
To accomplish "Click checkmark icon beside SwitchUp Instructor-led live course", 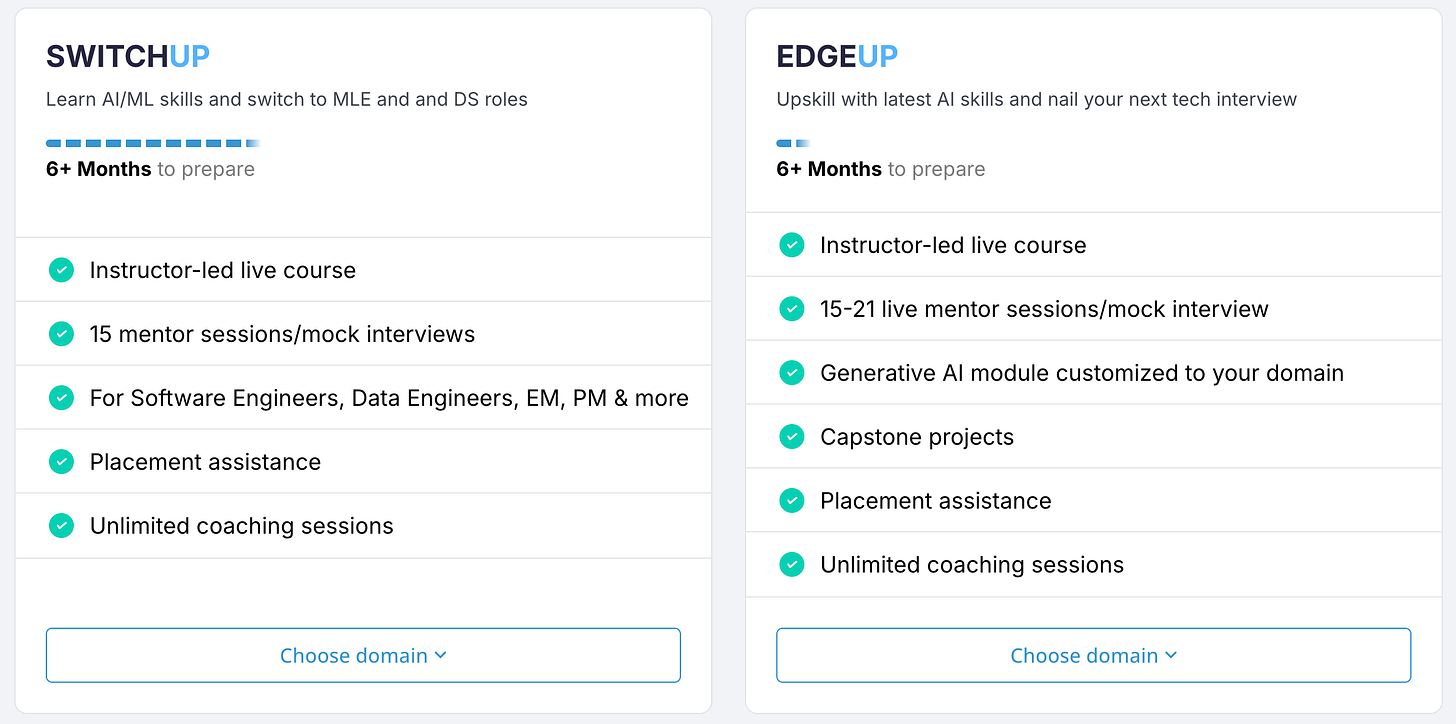I will (61, 270).
